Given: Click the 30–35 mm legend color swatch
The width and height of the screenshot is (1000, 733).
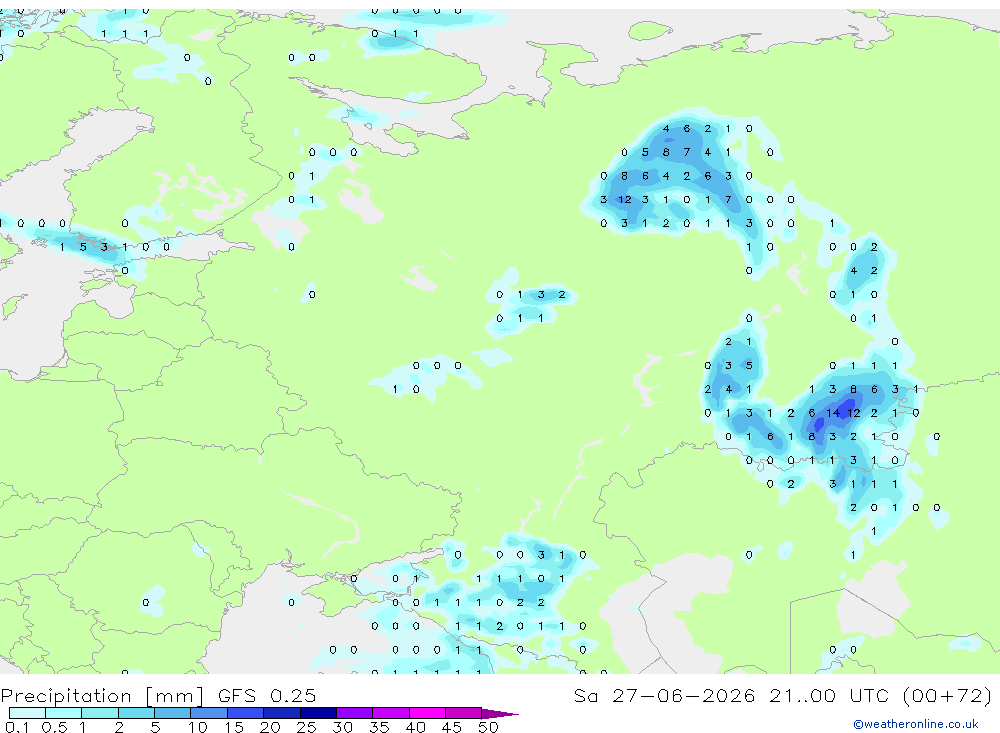Looking at the screenshot, I should (355, 713).
